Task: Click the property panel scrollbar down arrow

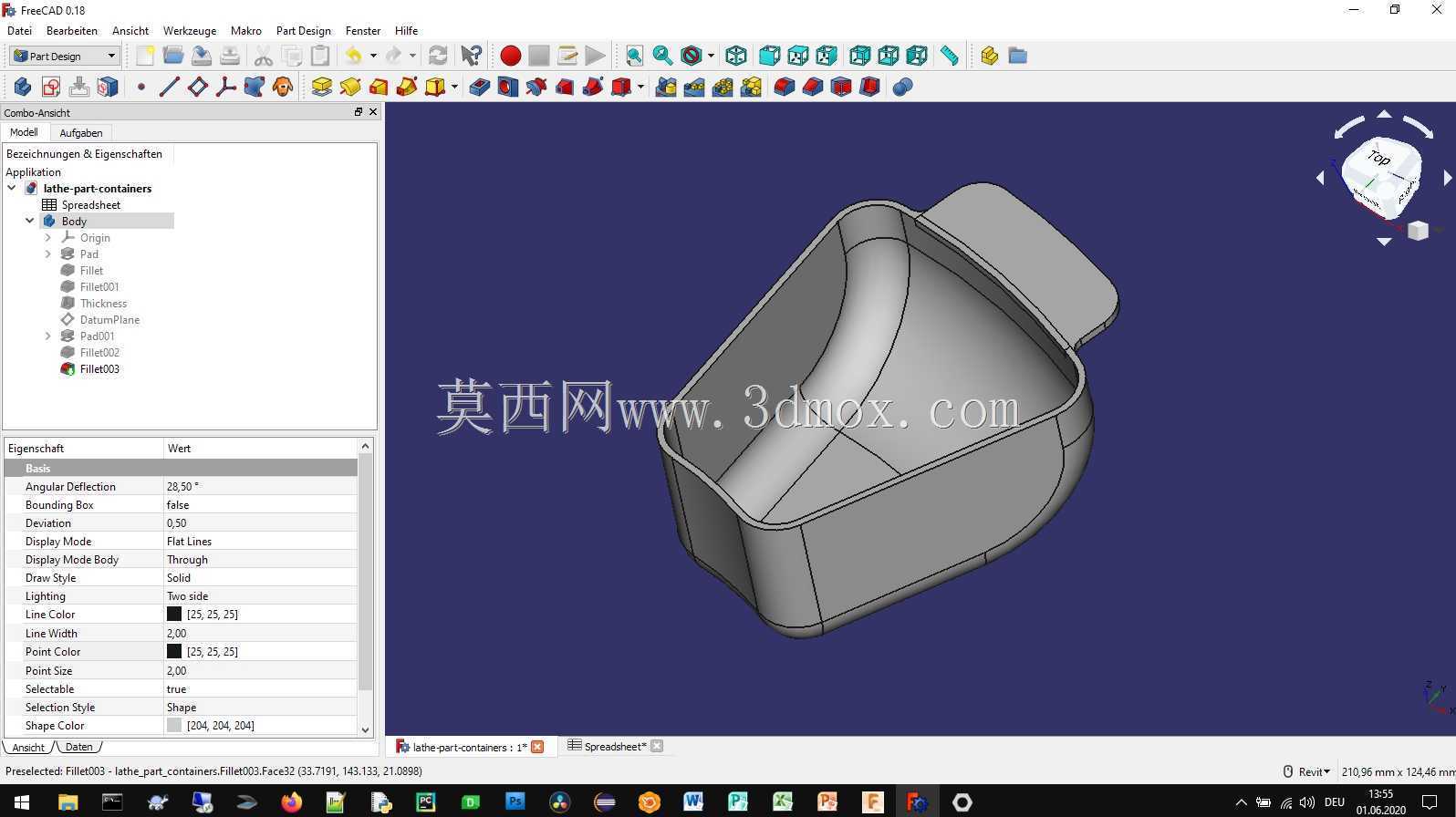Action: [x=366, y=729]
